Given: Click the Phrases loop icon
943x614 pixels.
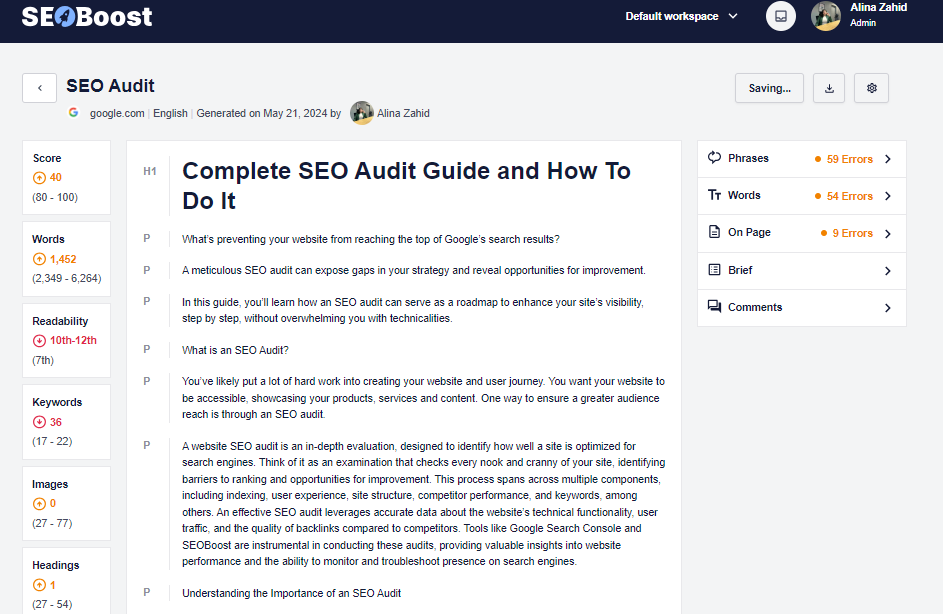Looking at the screenshot, I should pos(714,158).
